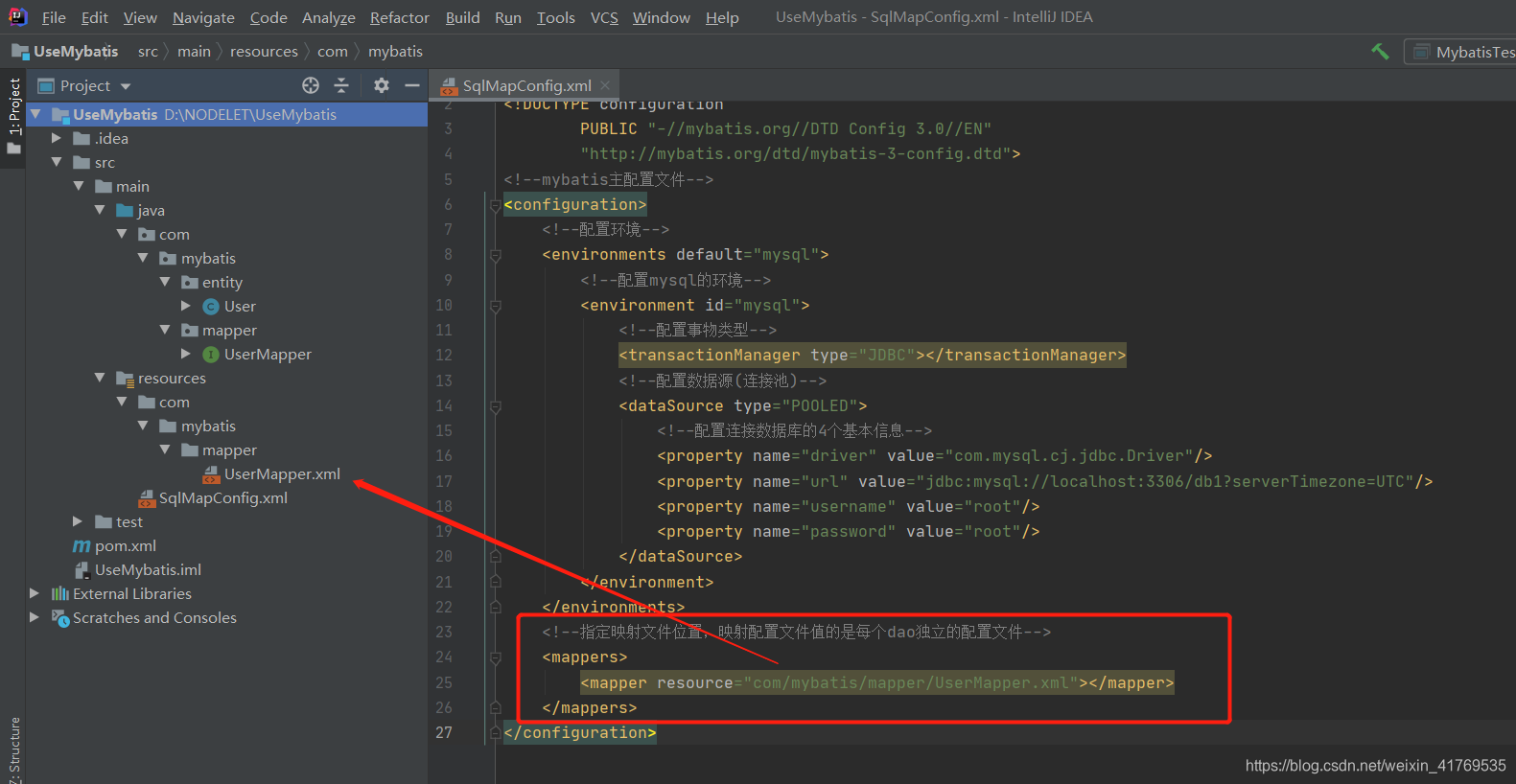The height and width of the screenshot is (784, 1516).
Task: Click 'com' in the breadcrumb bar
Action: click(333, 52)
